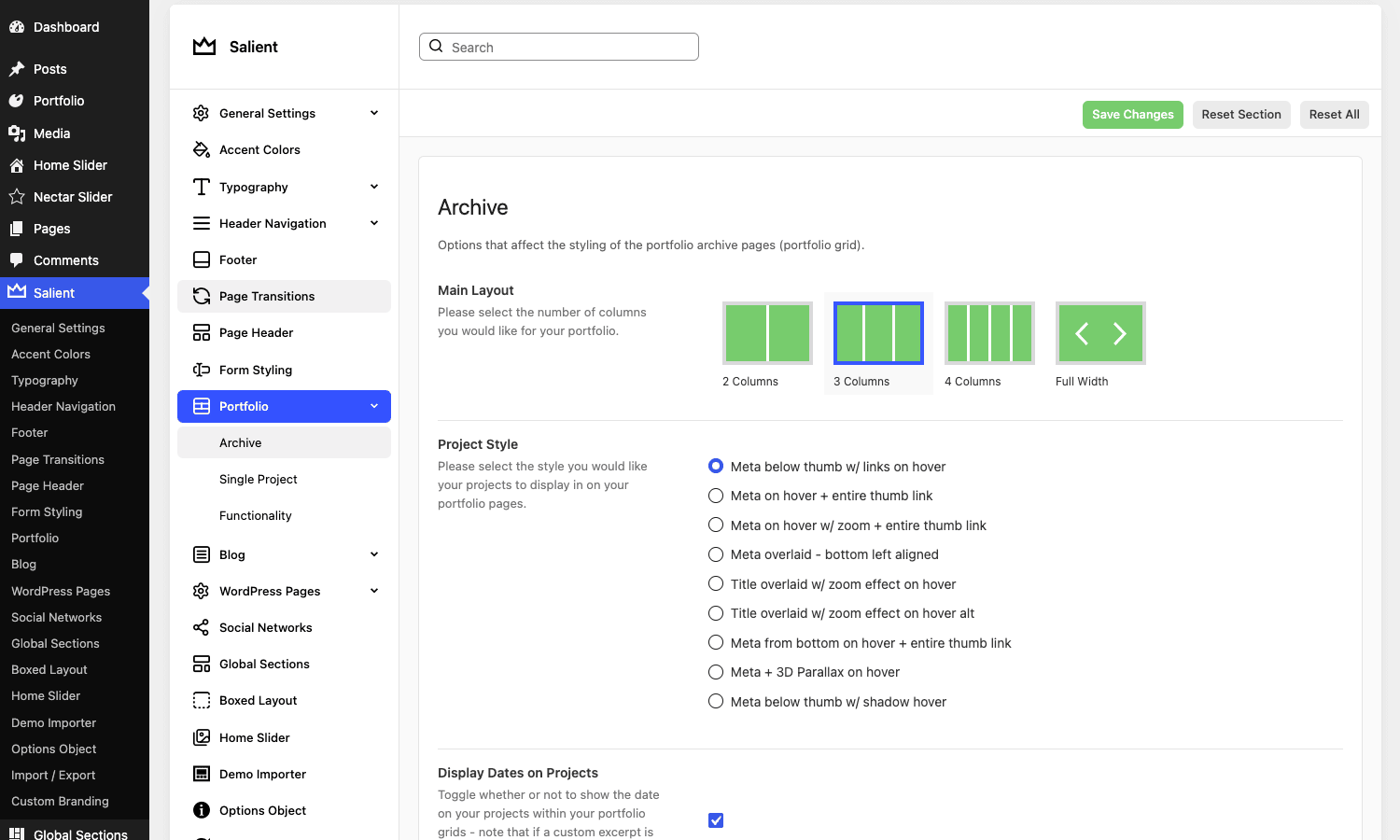Click the Social Networks share icon
The width and height of the screenshot is (1400, 840).
tap(202, 627)
